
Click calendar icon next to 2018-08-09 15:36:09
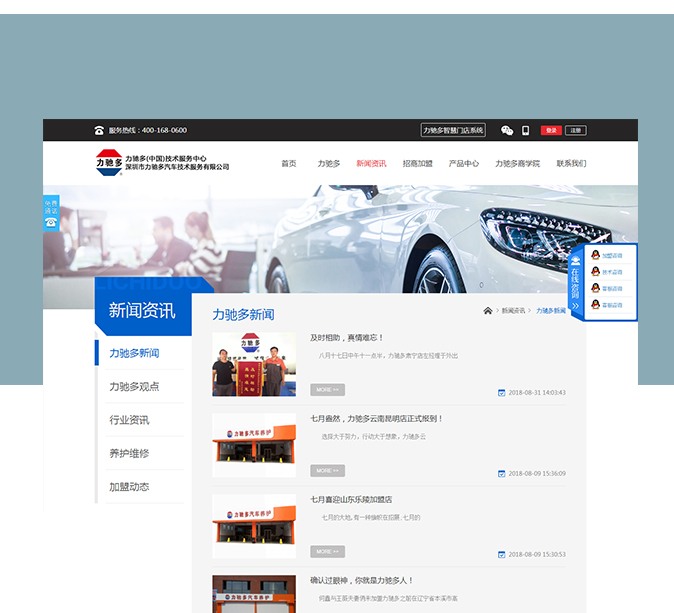pyautogui.click(x=501, y=473)
